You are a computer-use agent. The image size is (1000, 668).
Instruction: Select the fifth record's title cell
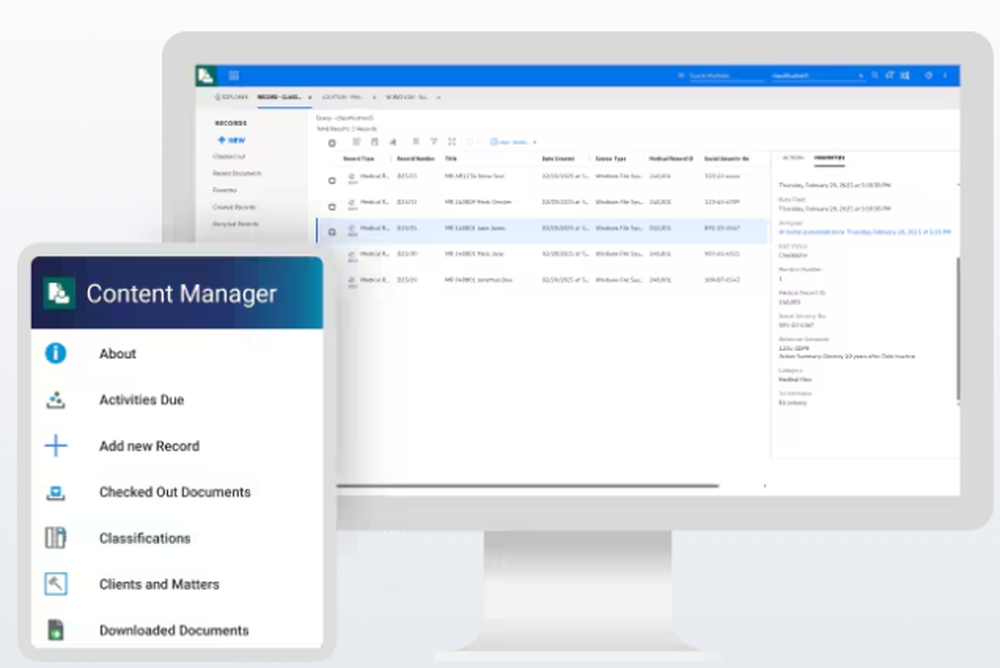point(478,279)
